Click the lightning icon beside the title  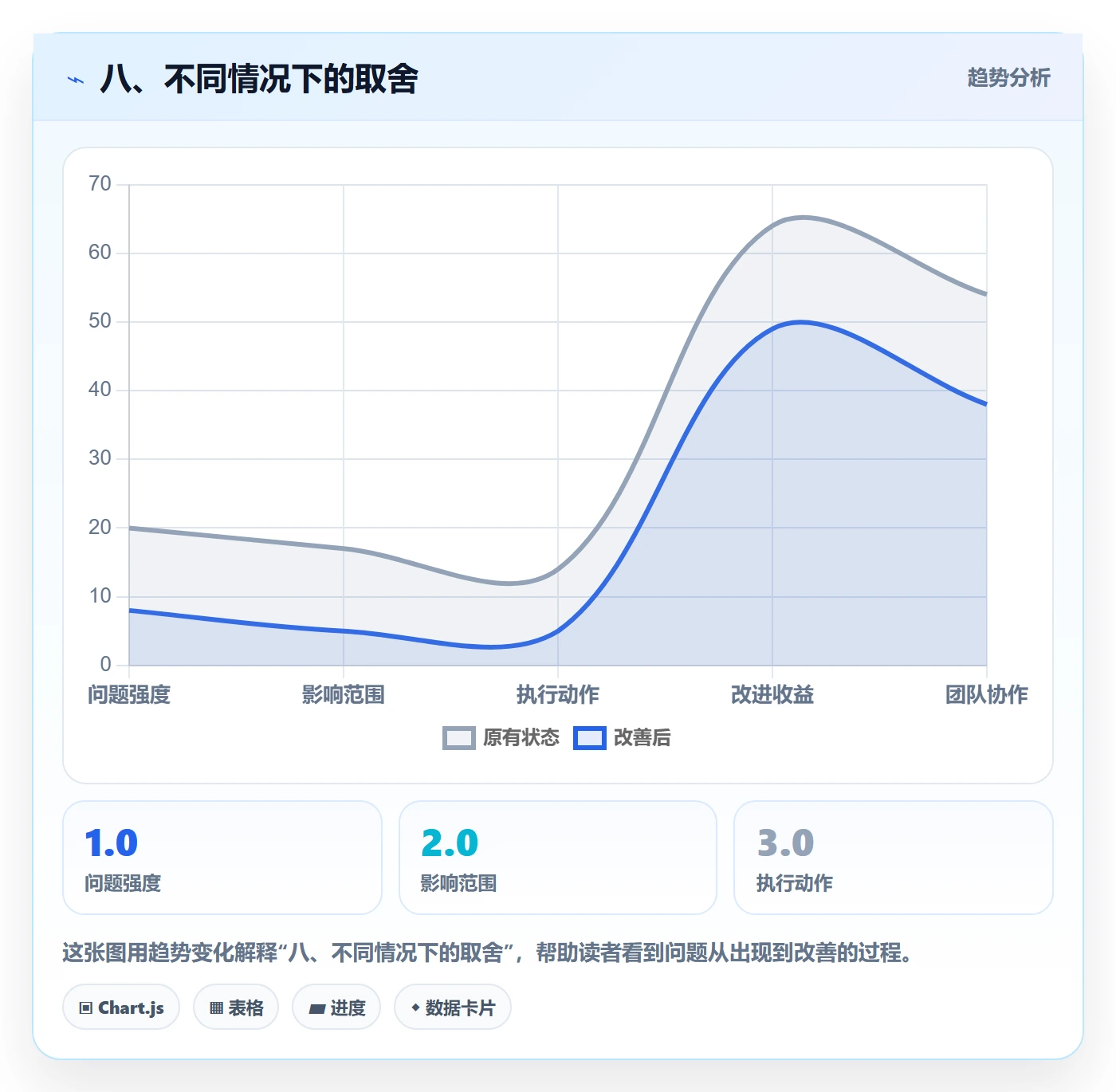[76, 80]
